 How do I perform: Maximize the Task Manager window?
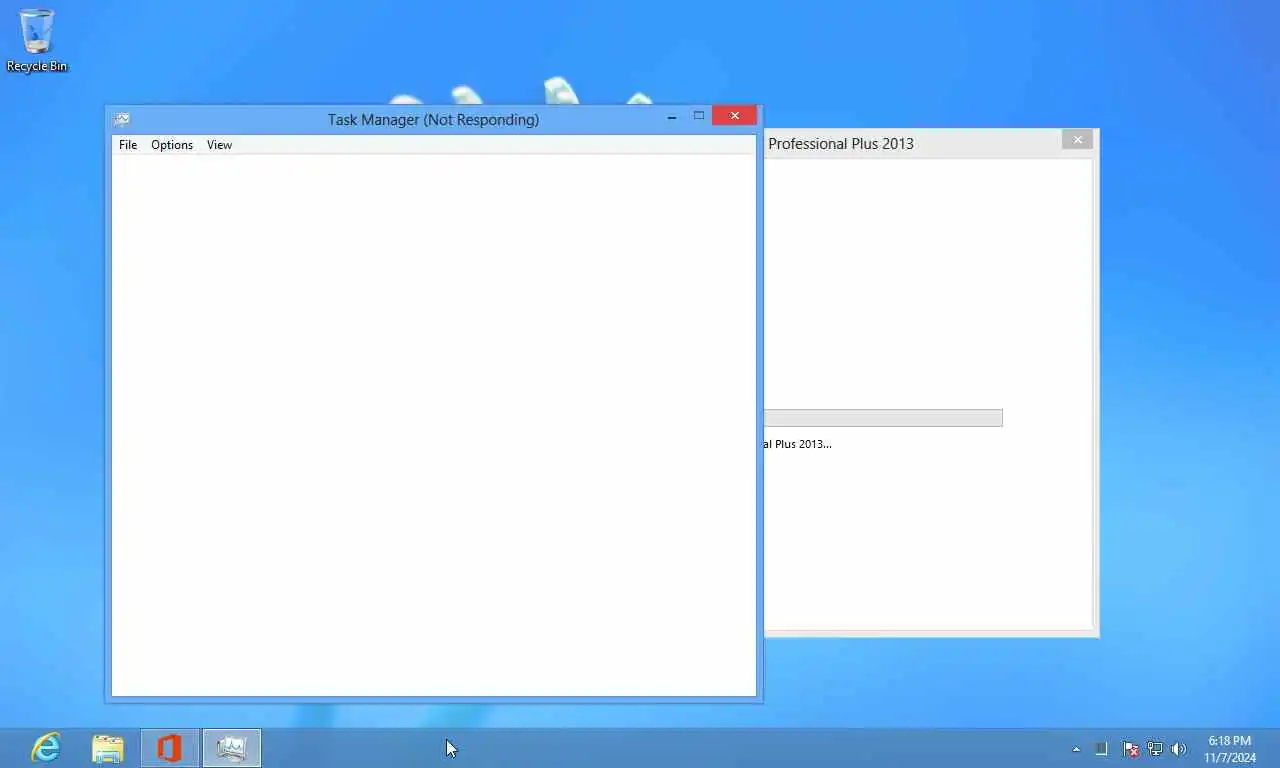699,116
